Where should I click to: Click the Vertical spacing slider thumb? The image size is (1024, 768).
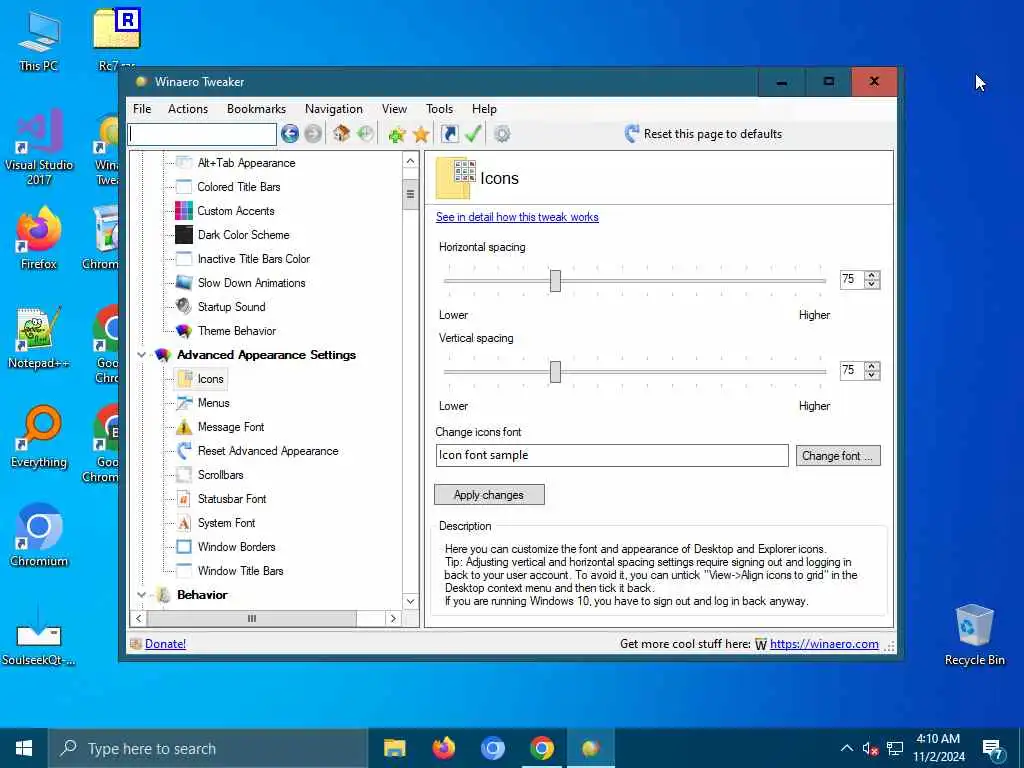(555, 372)
